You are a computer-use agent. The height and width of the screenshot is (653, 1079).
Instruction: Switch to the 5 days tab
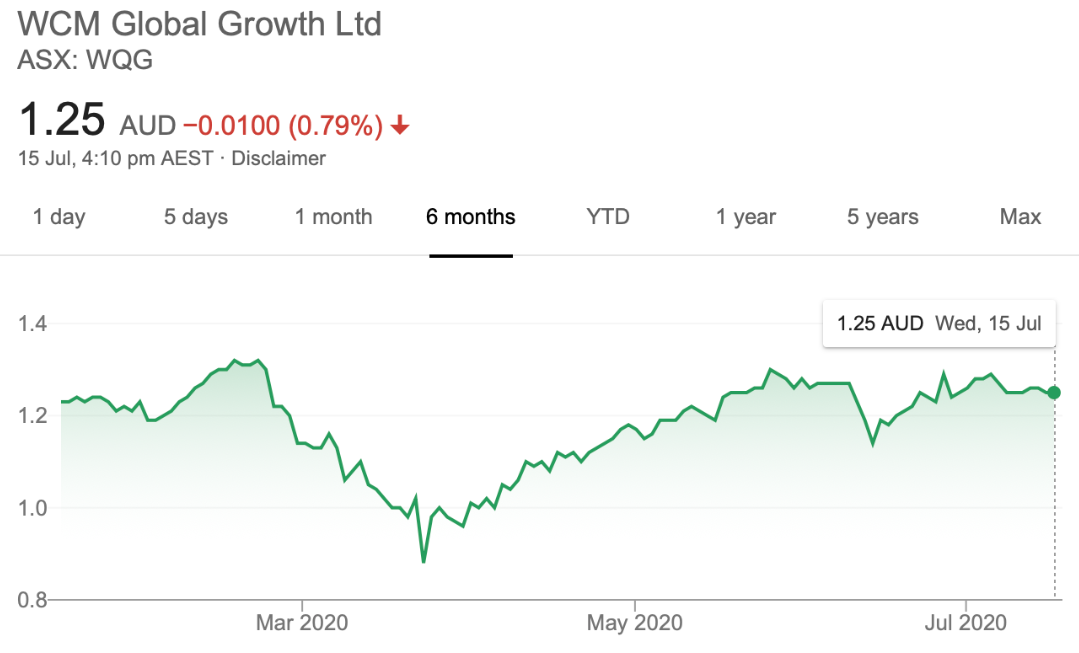click(x=196, y=217)
